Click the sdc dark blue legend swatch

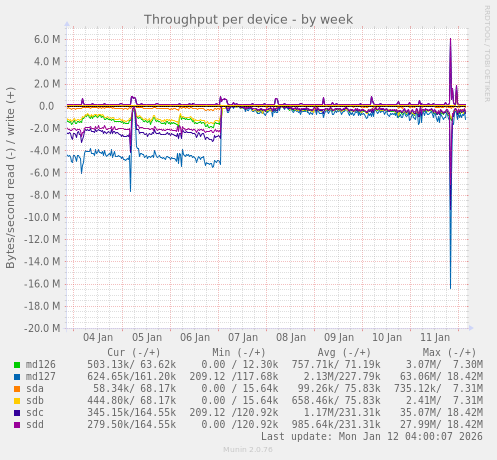(17, 413)
